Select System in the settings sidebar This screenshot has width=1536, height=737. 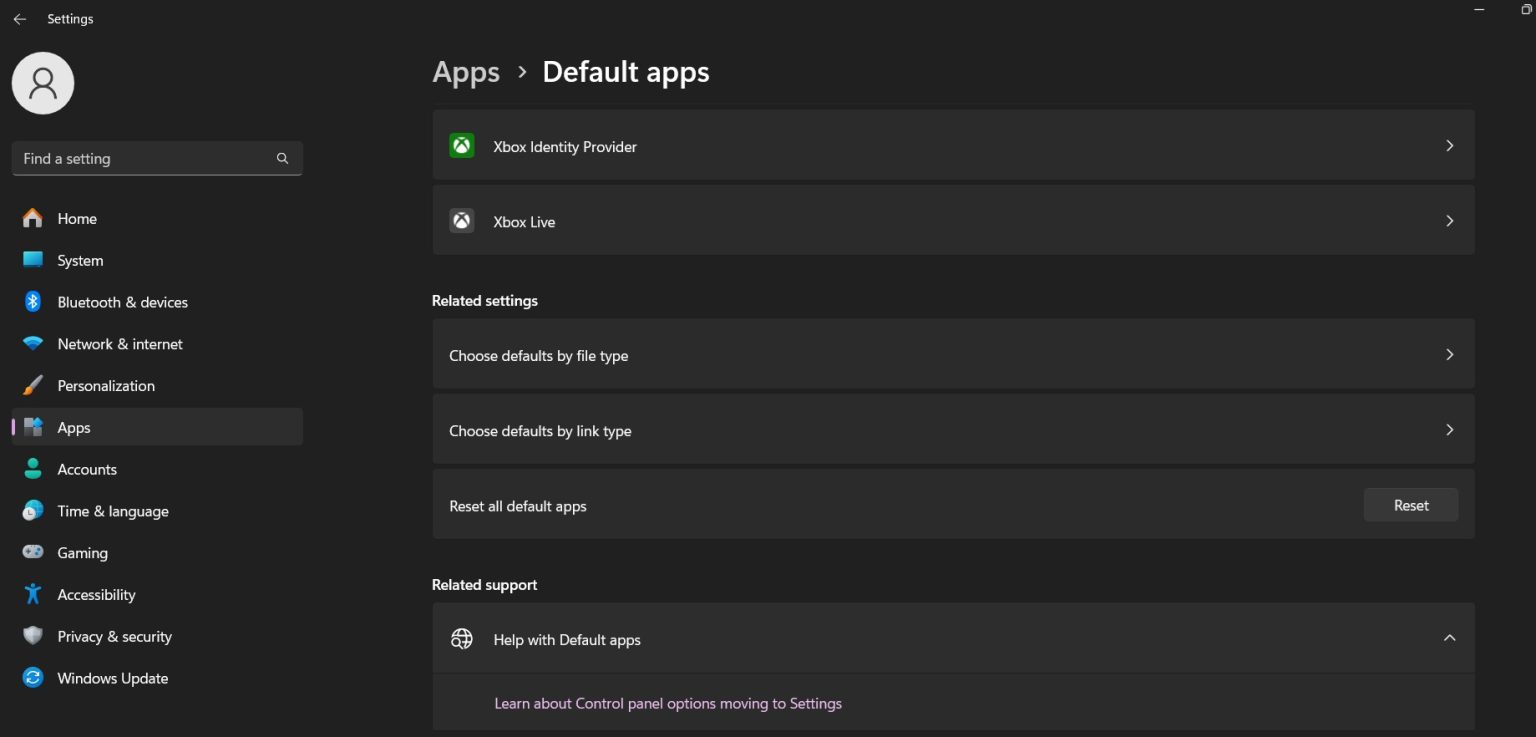coord(80,260)
